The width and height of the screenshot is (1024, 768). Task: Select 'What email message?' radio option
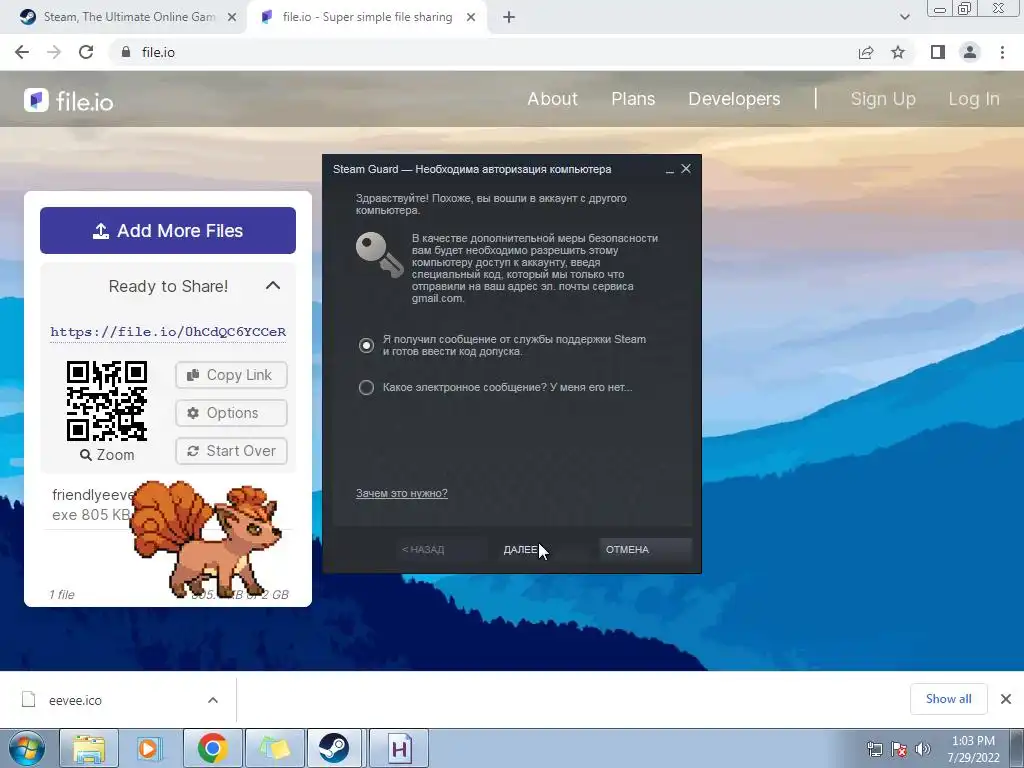[x=366, y=387]
